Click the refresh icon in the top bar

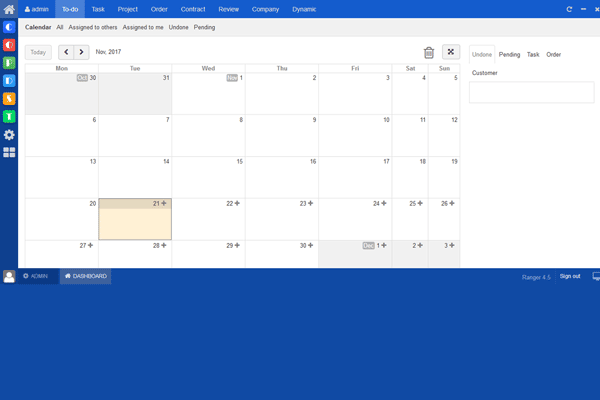[569, 9]
